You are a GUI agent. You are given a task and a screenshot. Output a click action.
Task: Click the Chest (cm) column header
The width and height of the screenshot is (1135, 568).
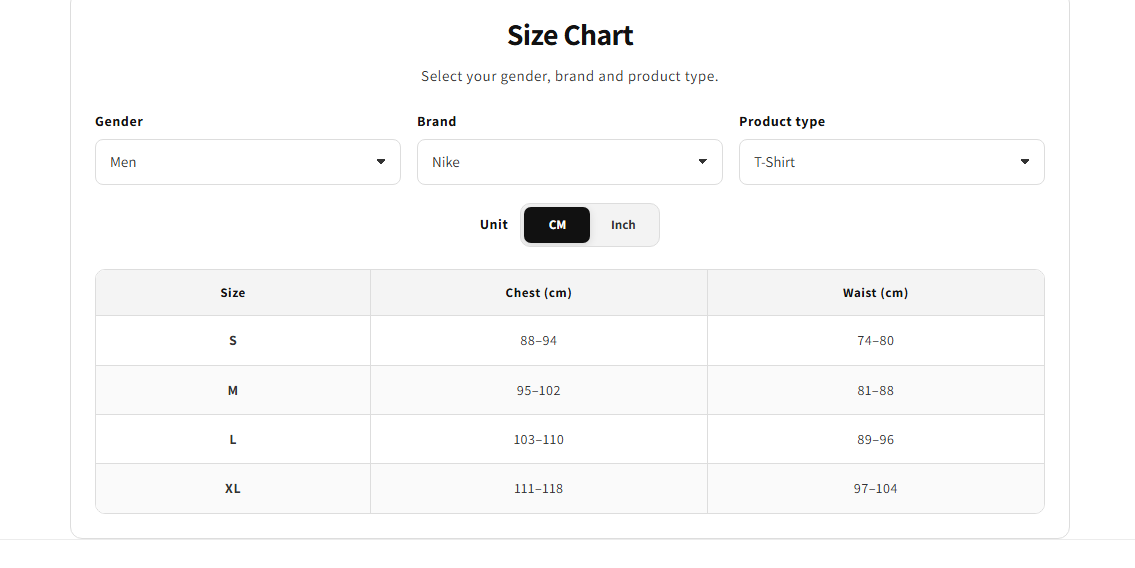pyautogui.click(x=539, y=293)
